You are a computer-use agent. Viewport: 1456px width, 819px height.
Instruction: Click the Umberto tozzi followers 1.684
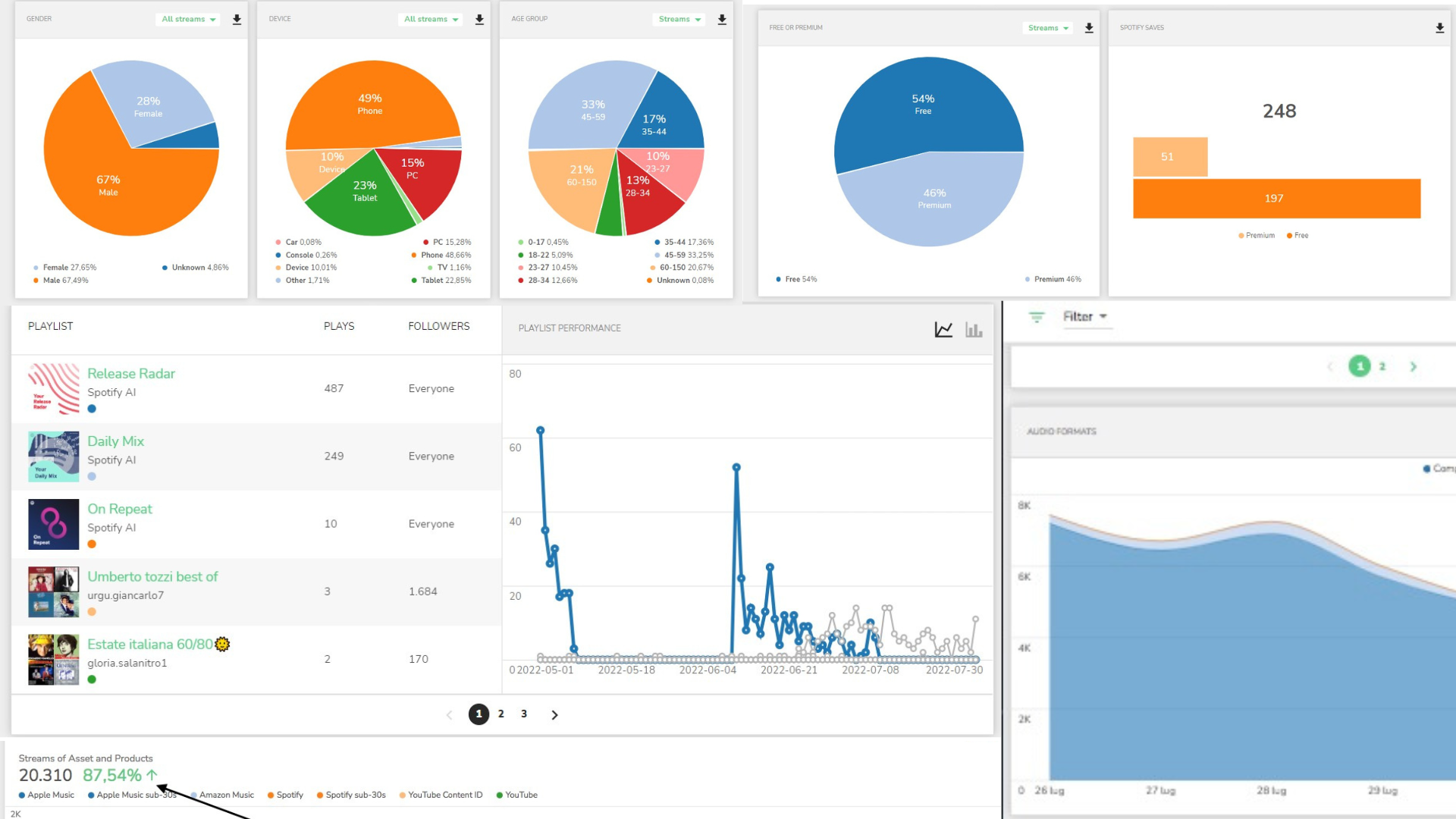423,591
